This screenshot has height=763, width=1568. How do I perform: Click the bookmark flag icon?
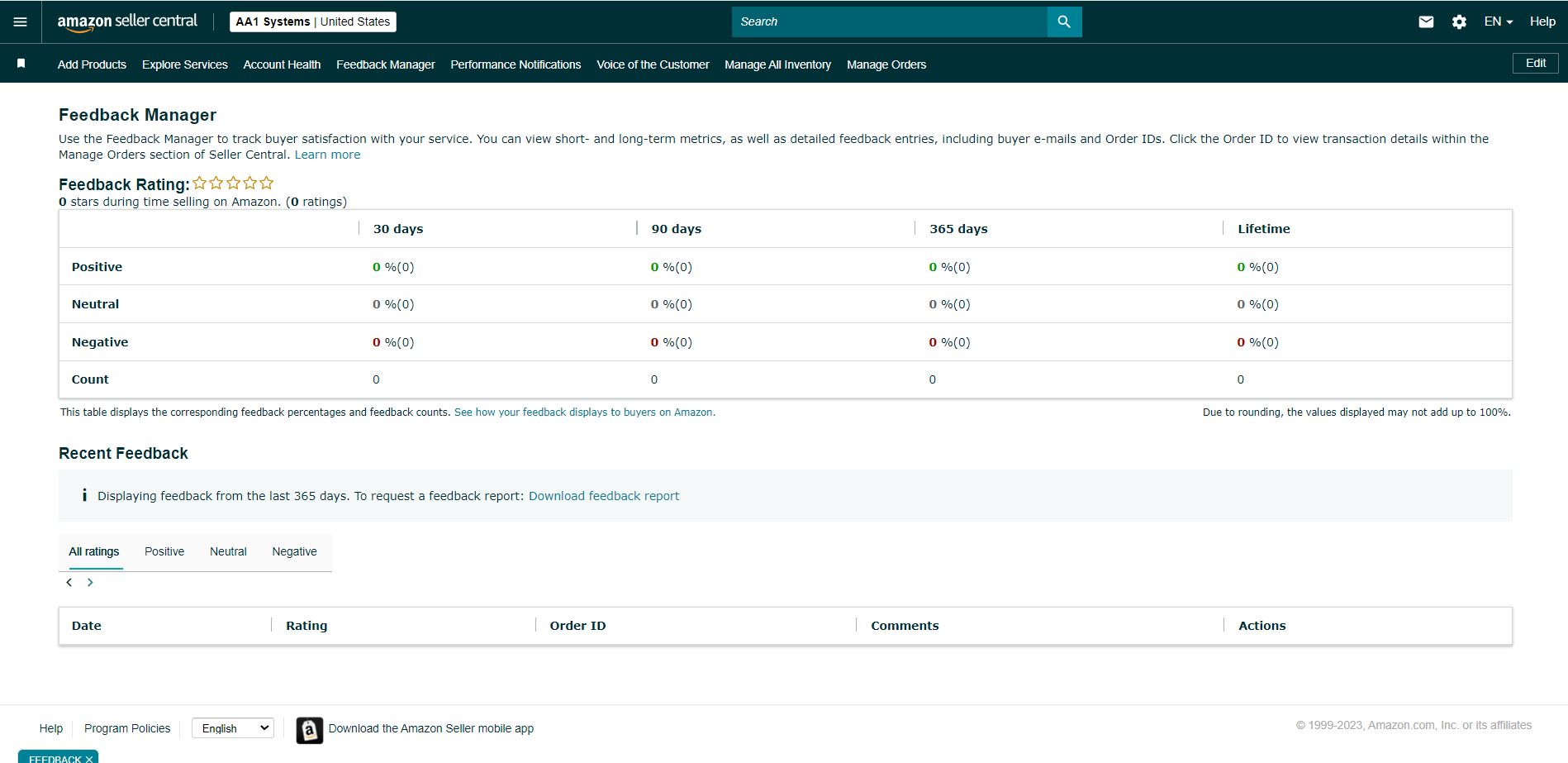(21, 64)
